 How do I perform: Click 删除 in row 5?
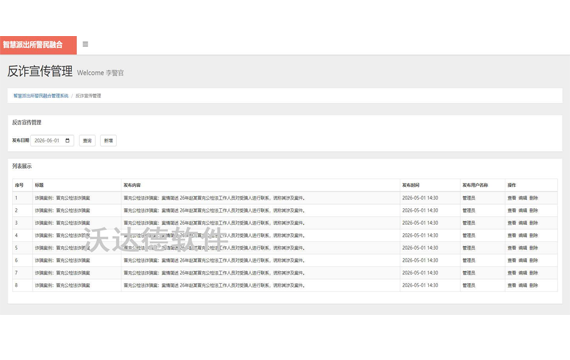coord(534,248)
